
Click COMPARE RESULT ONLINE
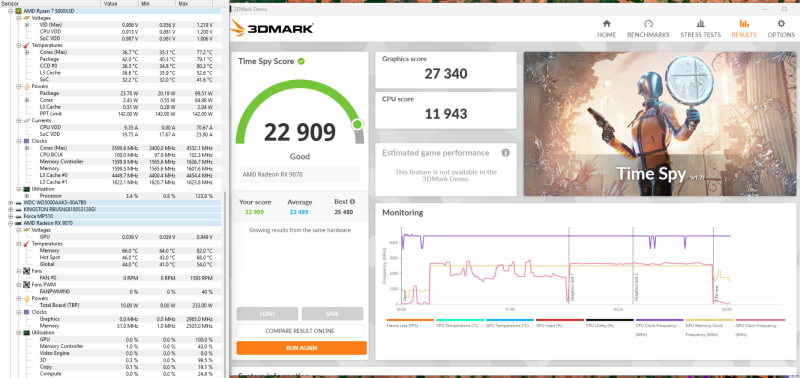coord(300,331)
